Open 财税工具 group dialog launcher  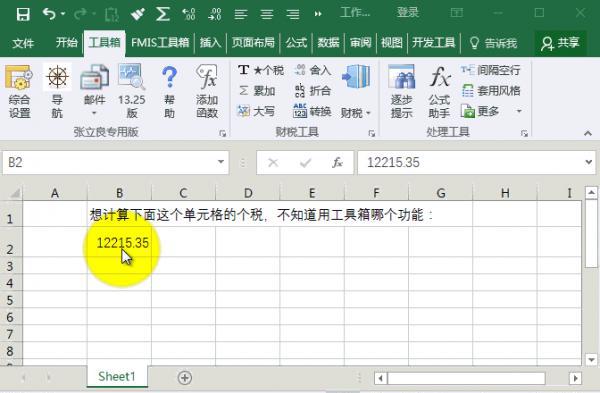pyautogui.click(x=372, y=134)
